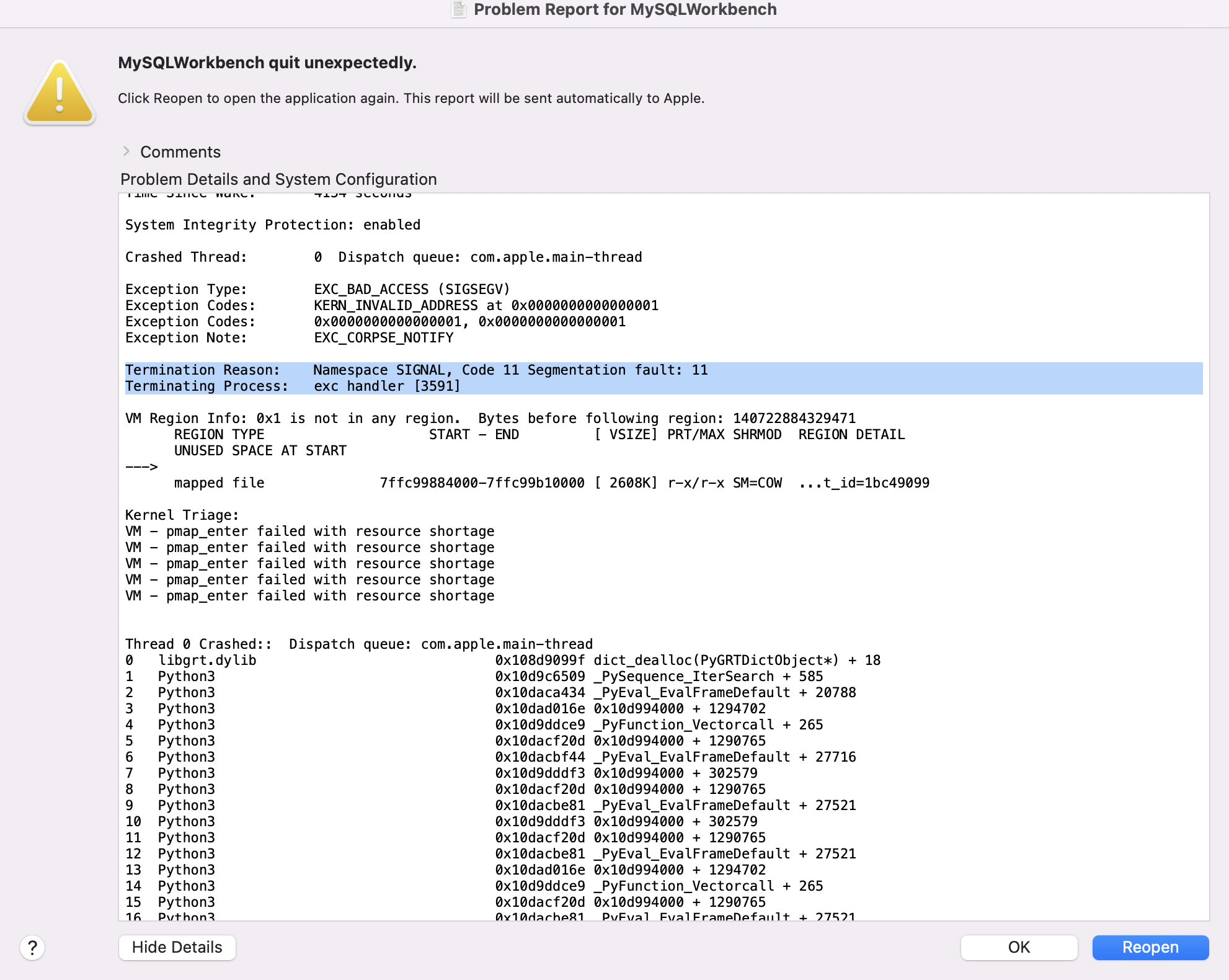Click the Reopen button
Screen dimensions: 1229x980
[x=1150, y=947]
